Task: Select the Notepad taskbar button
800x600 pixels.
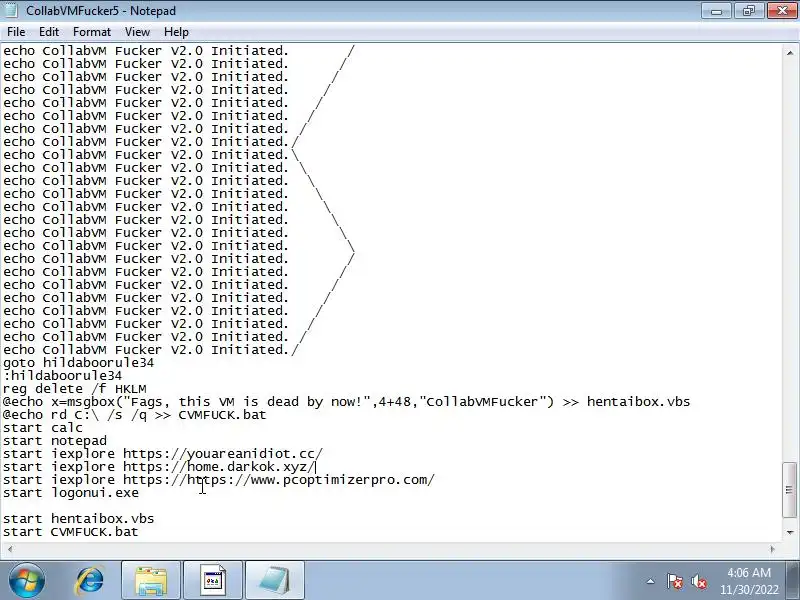Action: click(276, 581)
